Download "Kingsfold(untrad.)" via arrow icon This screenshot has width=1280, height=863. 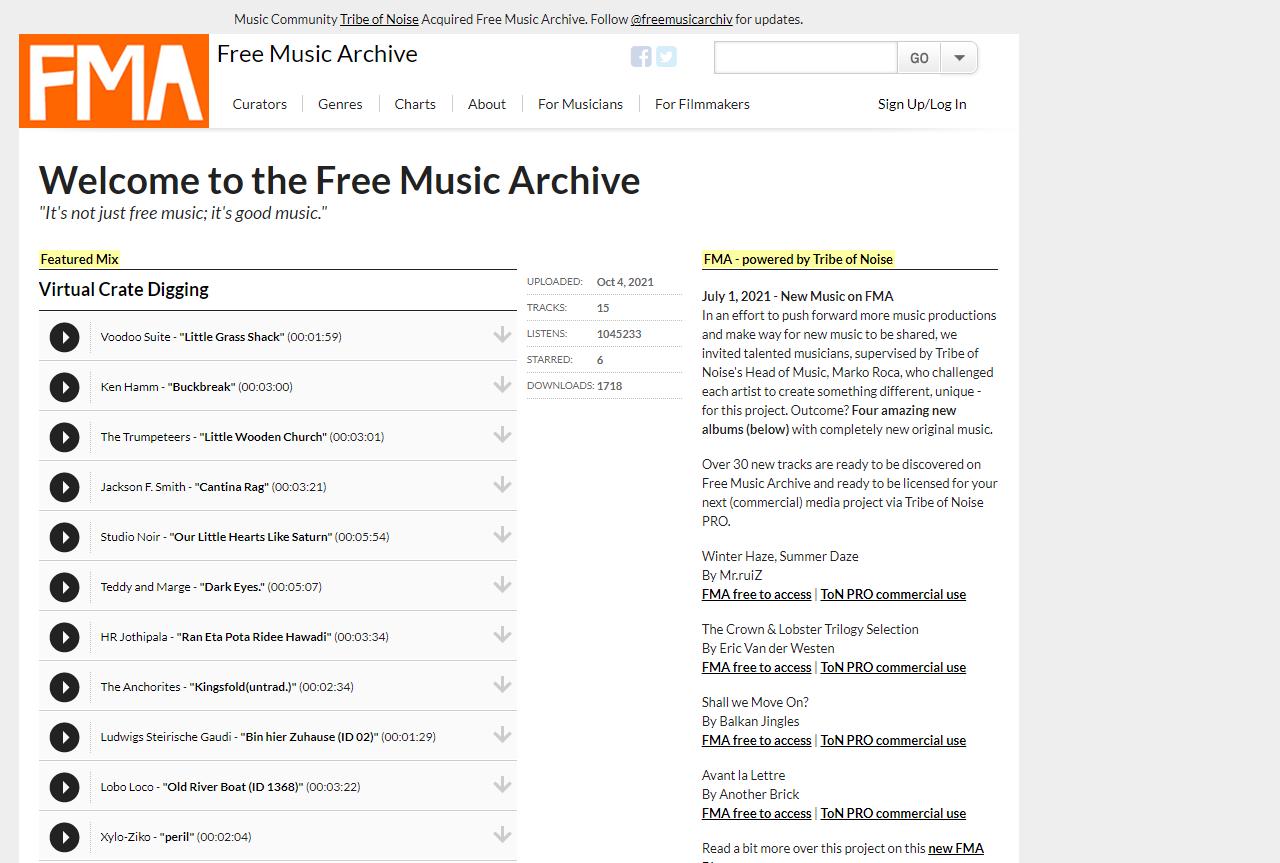(x=502, y=685)
